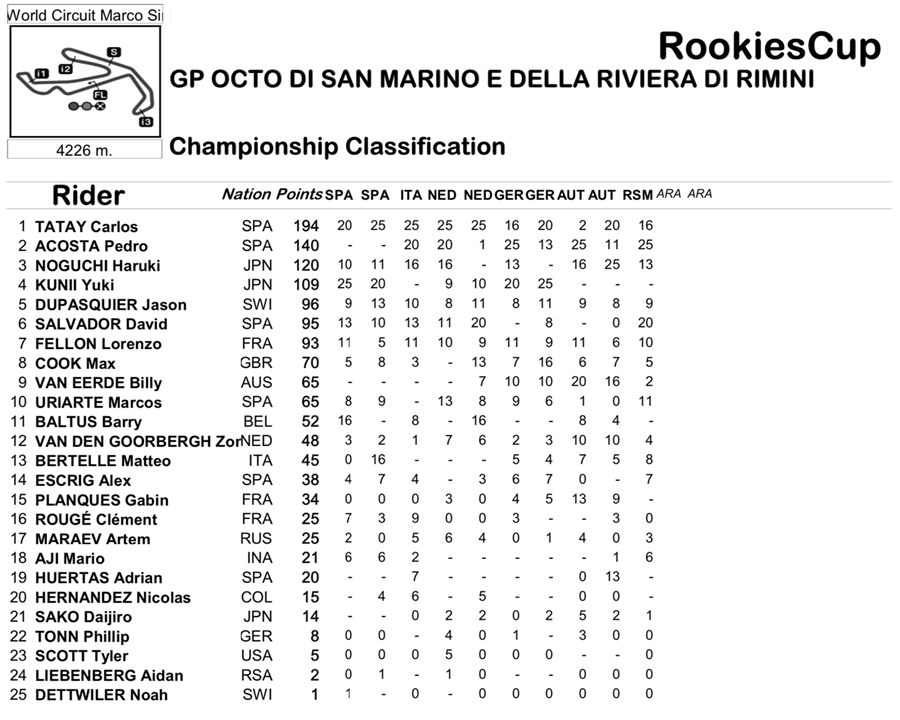Click the RookiesCup title text
The width and height of the screenshot is (900, 720).
[x=769, y=47]
